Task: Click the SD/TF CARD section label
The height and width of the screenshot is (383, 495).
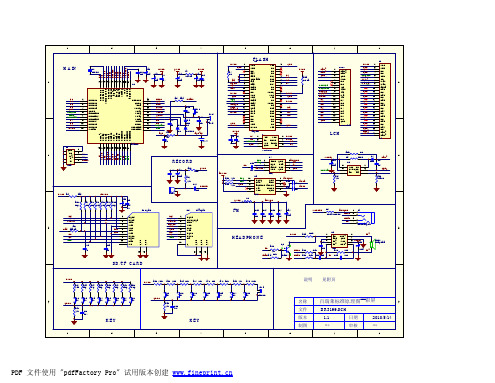Action: point(127,263)
